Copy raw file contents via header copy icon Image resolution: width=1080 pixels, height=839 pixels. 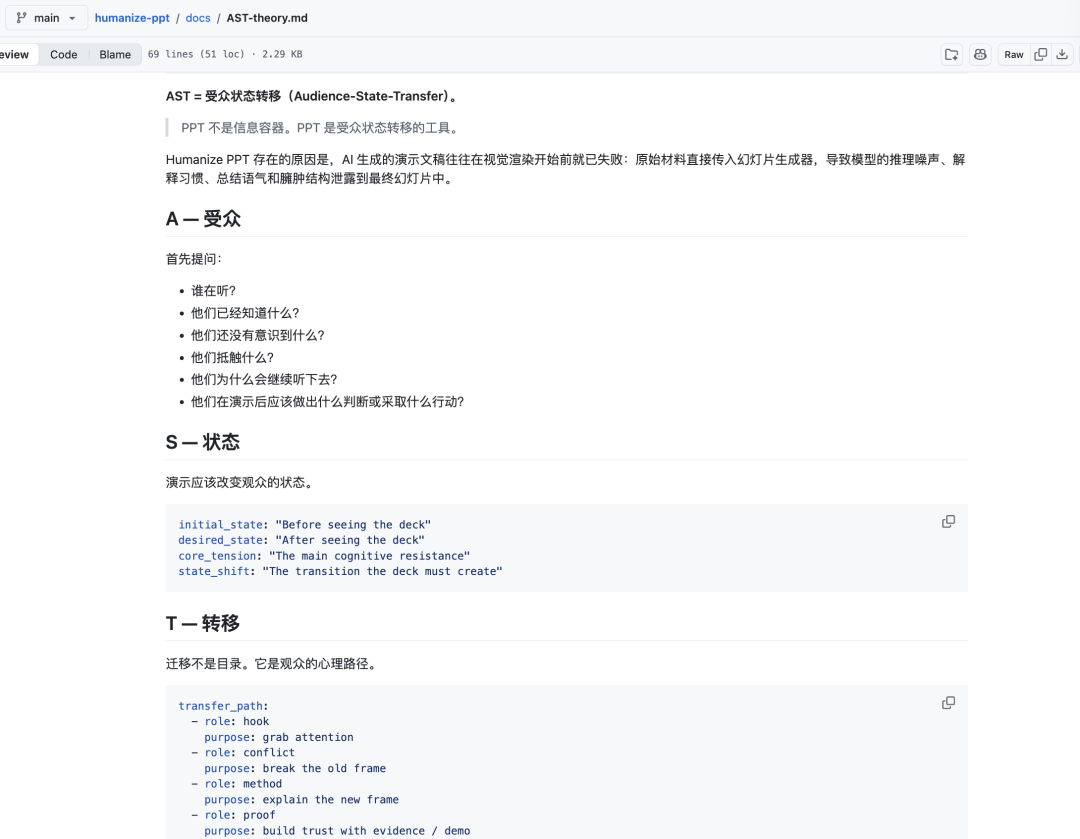(1041, 54)
